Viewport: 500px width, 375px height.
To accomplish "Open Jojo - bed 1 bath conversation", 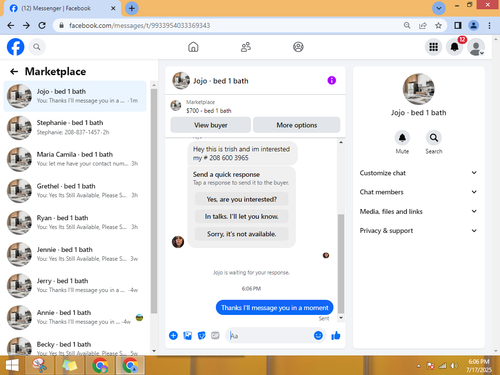I will 75,96.
